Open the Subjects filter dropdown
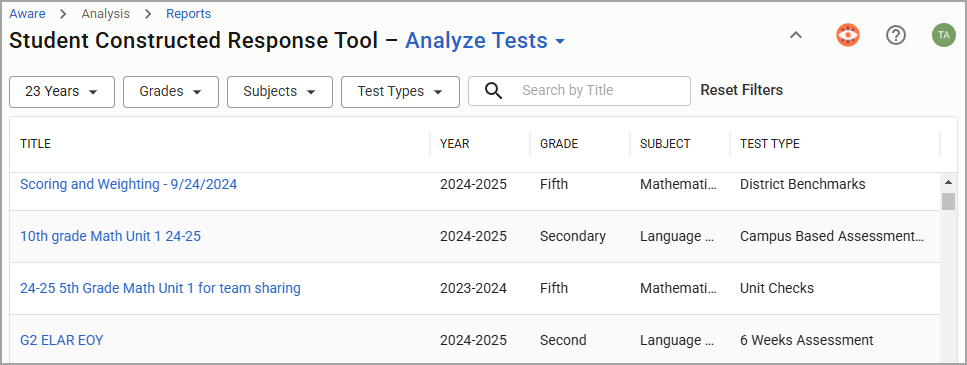 280,92
